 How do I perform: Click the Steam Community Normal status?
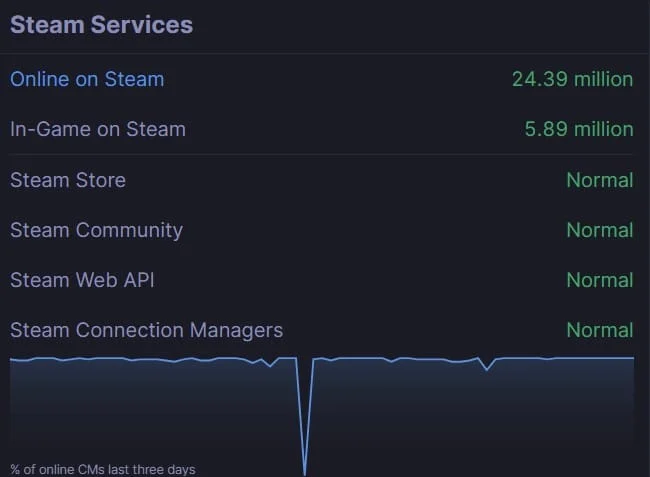pyautogui.click(x=599, y=230)
